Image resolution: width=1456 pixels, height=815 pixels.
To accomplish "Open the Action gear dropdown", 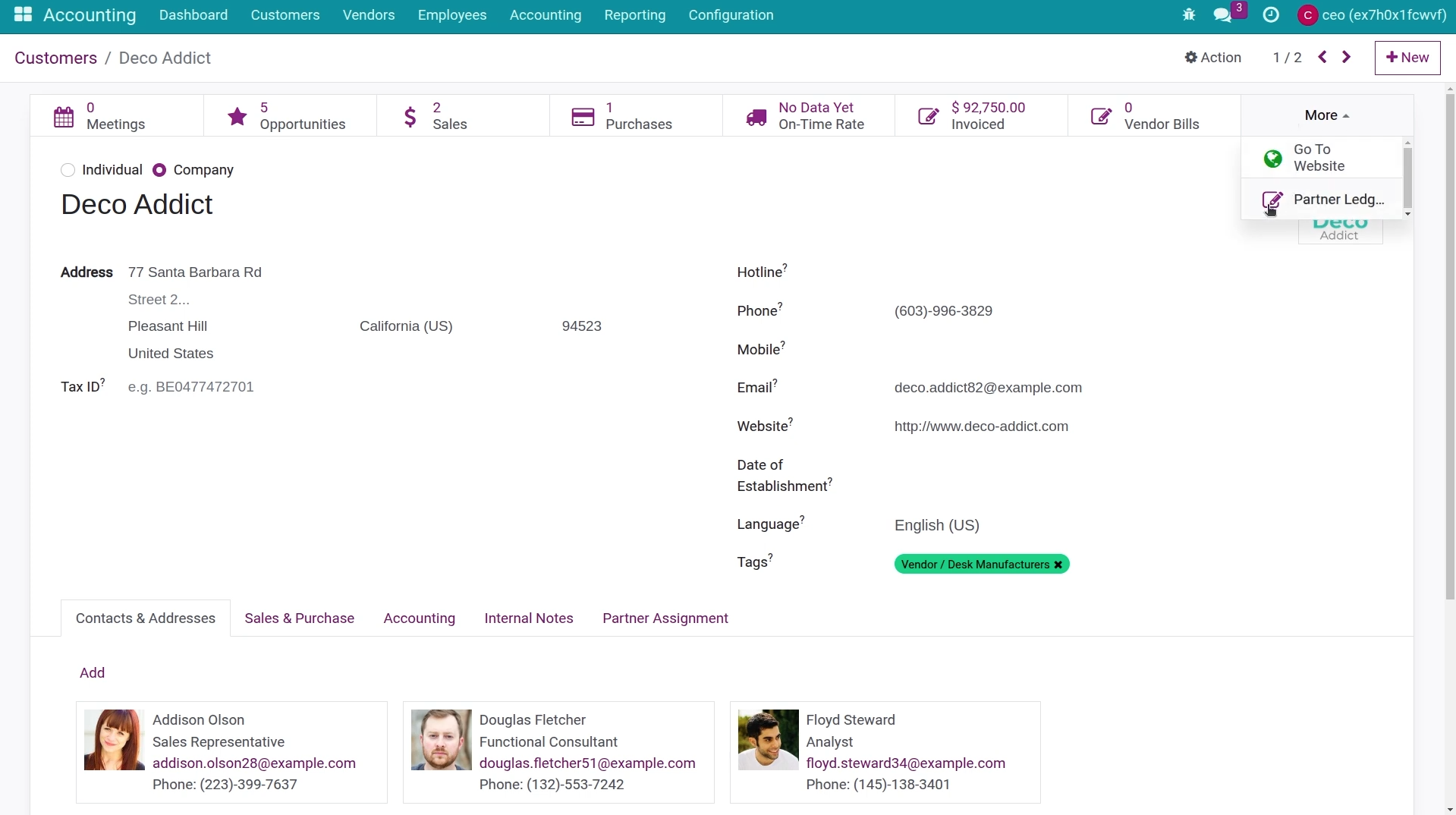I will (x=1212, y=57).
